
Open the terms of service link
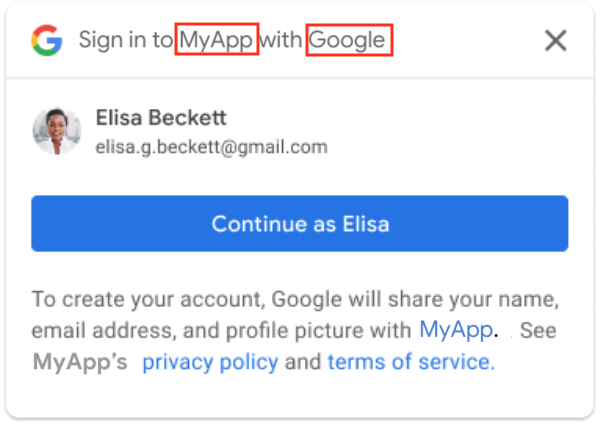(411, 361)
